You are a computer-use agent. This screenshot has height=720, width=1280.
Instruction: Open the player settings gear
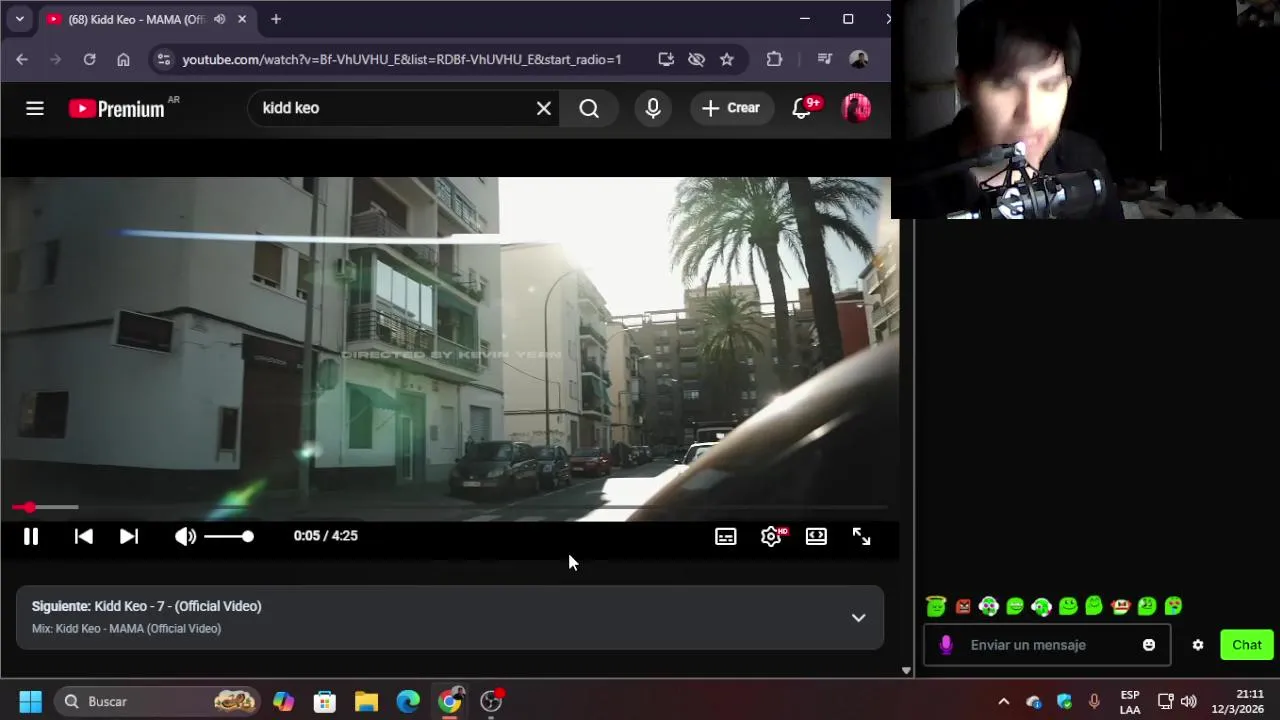click(x=771, y=537)
